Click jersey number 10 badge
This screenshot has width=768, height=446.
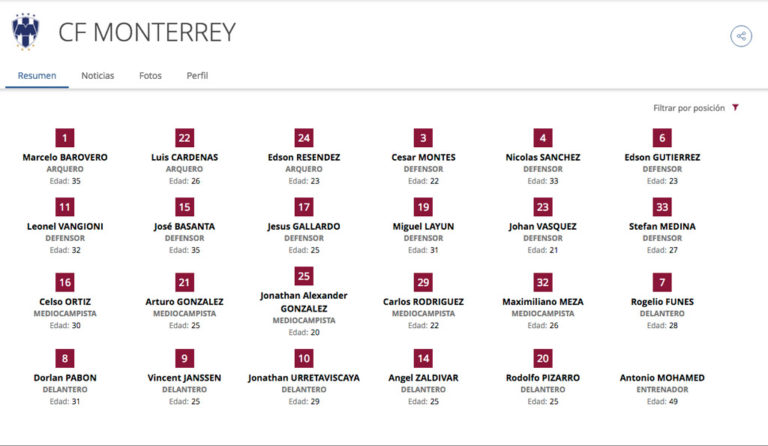(304, 358)
